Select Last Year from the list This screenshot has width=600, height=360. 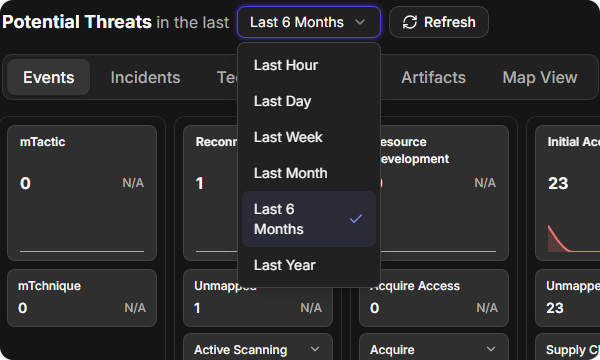pyautogui.click(x=309, y=265)
